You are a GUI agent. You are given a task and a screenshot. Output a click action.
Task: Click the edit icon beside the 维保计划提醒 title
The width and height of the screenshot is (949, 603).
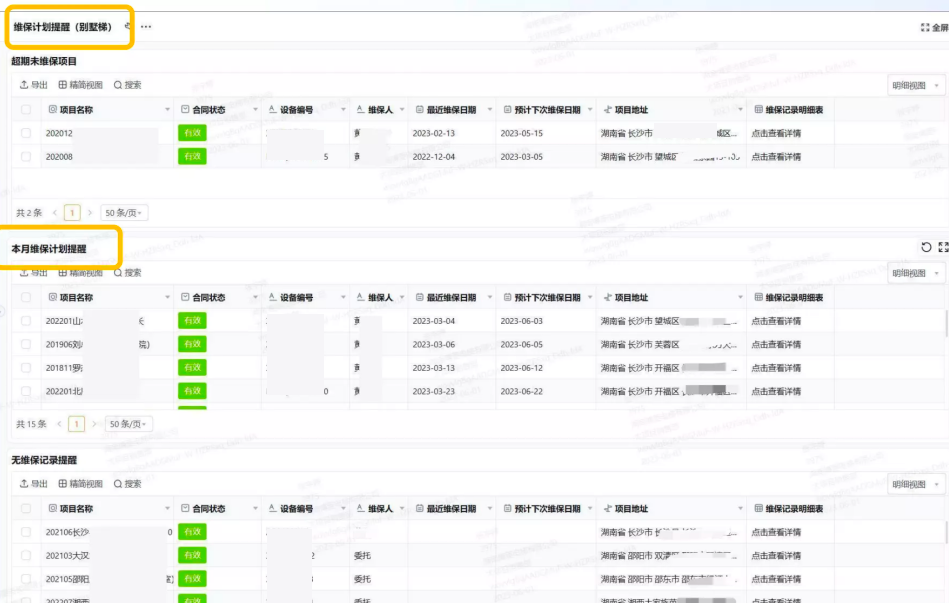pos(128,26)
